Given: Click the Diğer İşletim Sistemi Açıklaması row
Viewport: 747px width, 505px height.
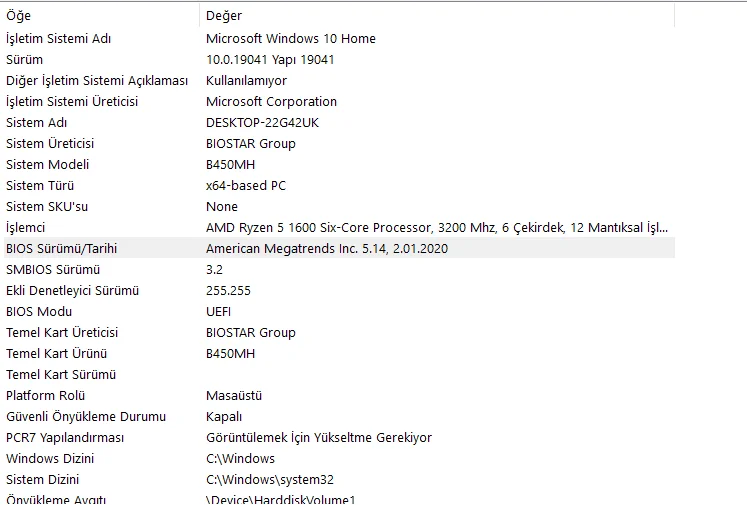Looking at the screenshot, I should coord(96,80).
